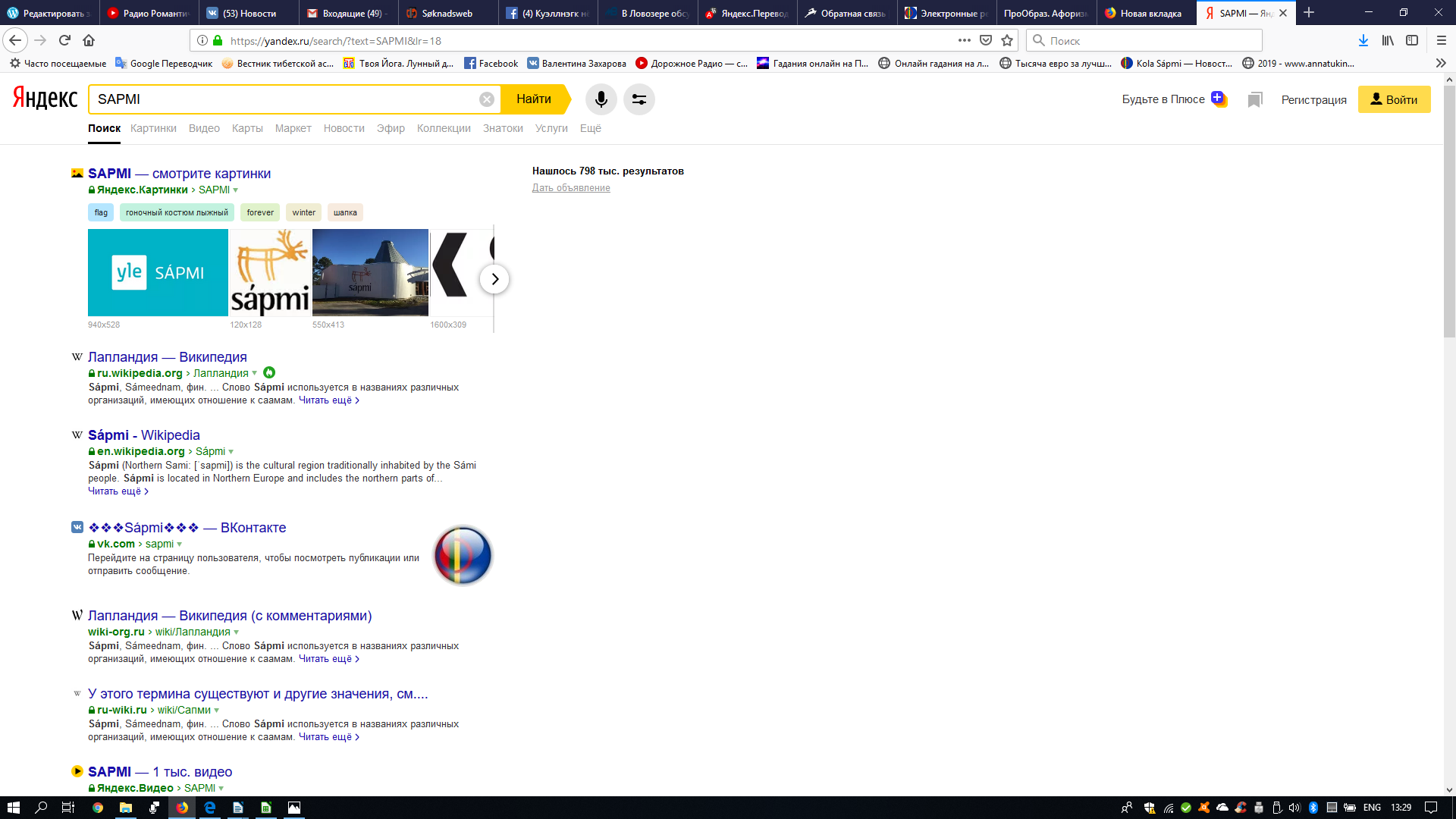The width and height of the screenshot is (1456, 819).
Task: Click the Firefox home icon
Action: tap(89, 40)
